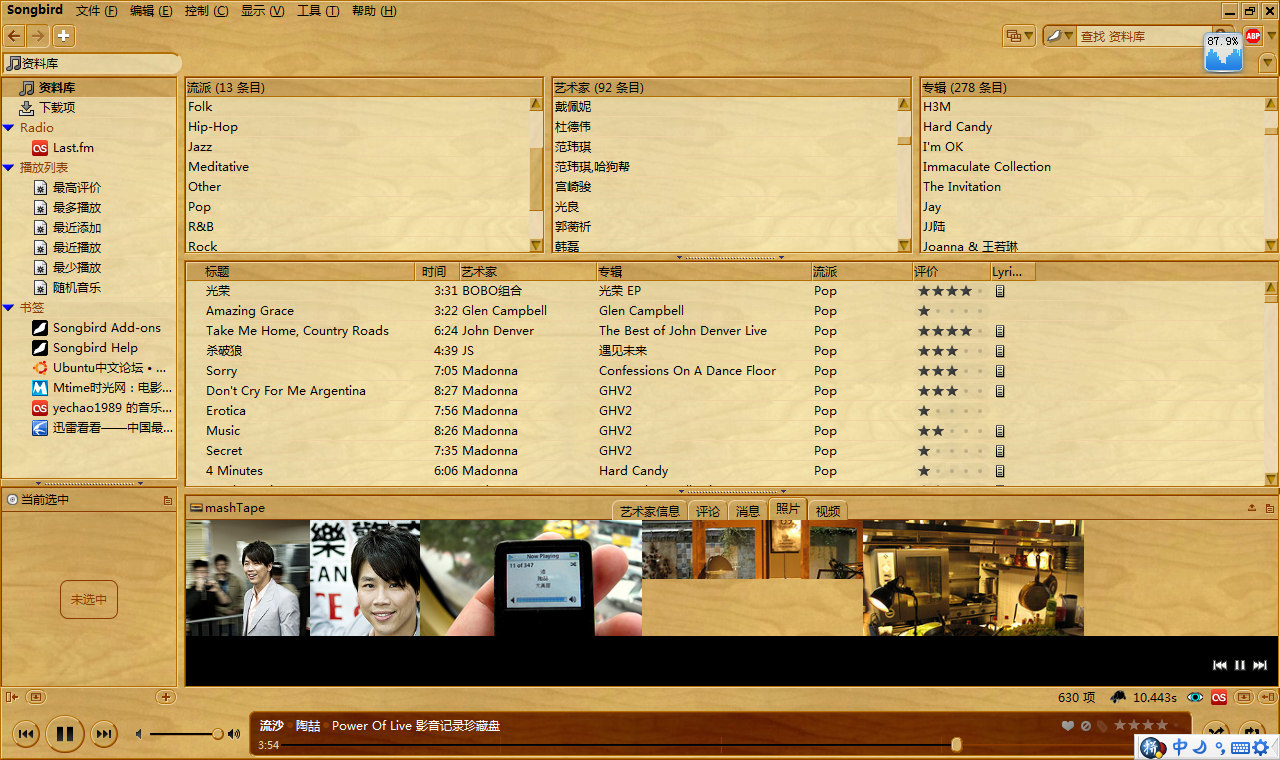The height and width of the screenshot is (760, 1280).
Task: Toggle the eye watch-folder status icon
Action: [1195, 697]
